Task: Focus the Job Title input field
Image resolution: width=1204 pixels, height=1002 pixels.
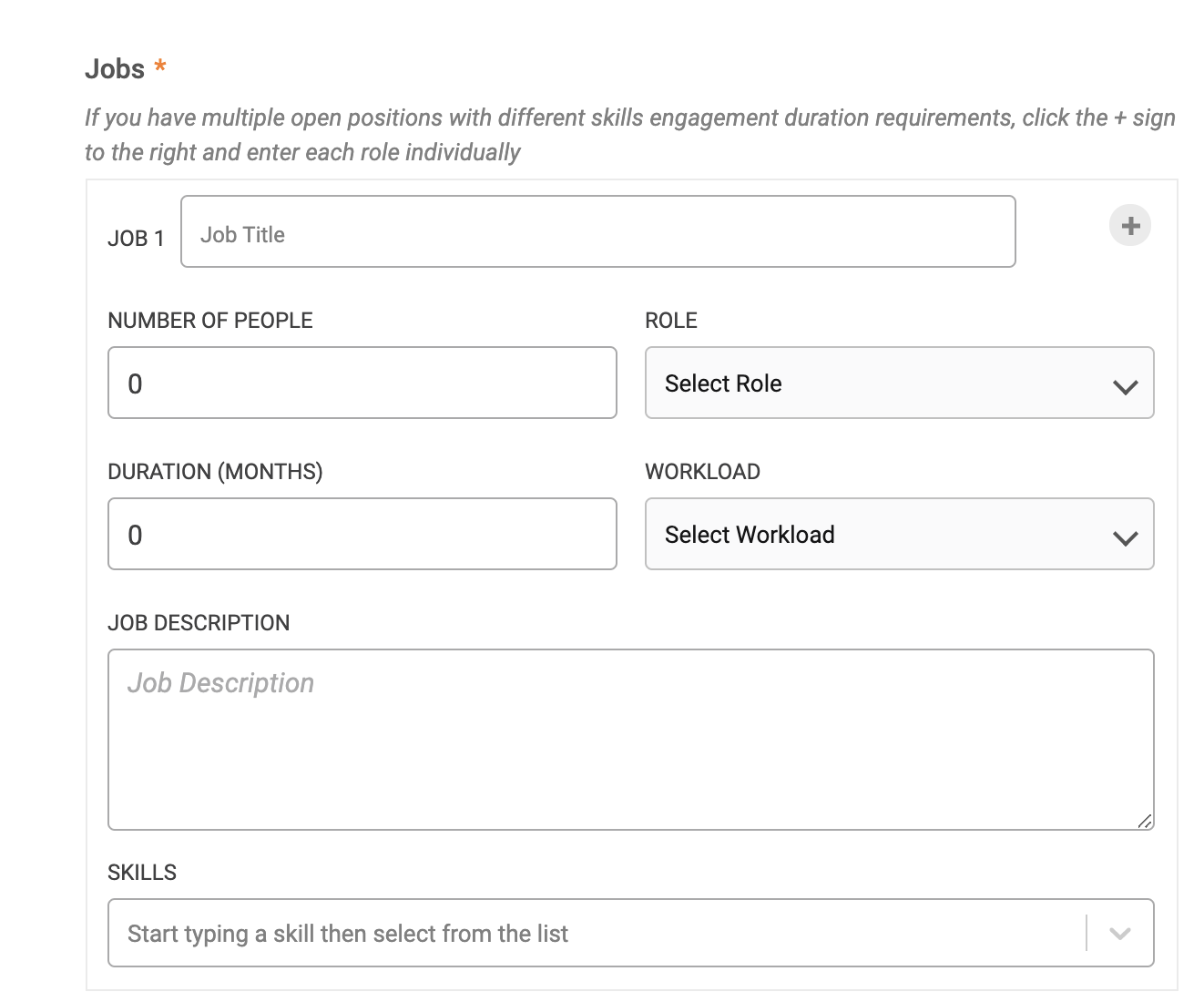Action: click(598, 231)
